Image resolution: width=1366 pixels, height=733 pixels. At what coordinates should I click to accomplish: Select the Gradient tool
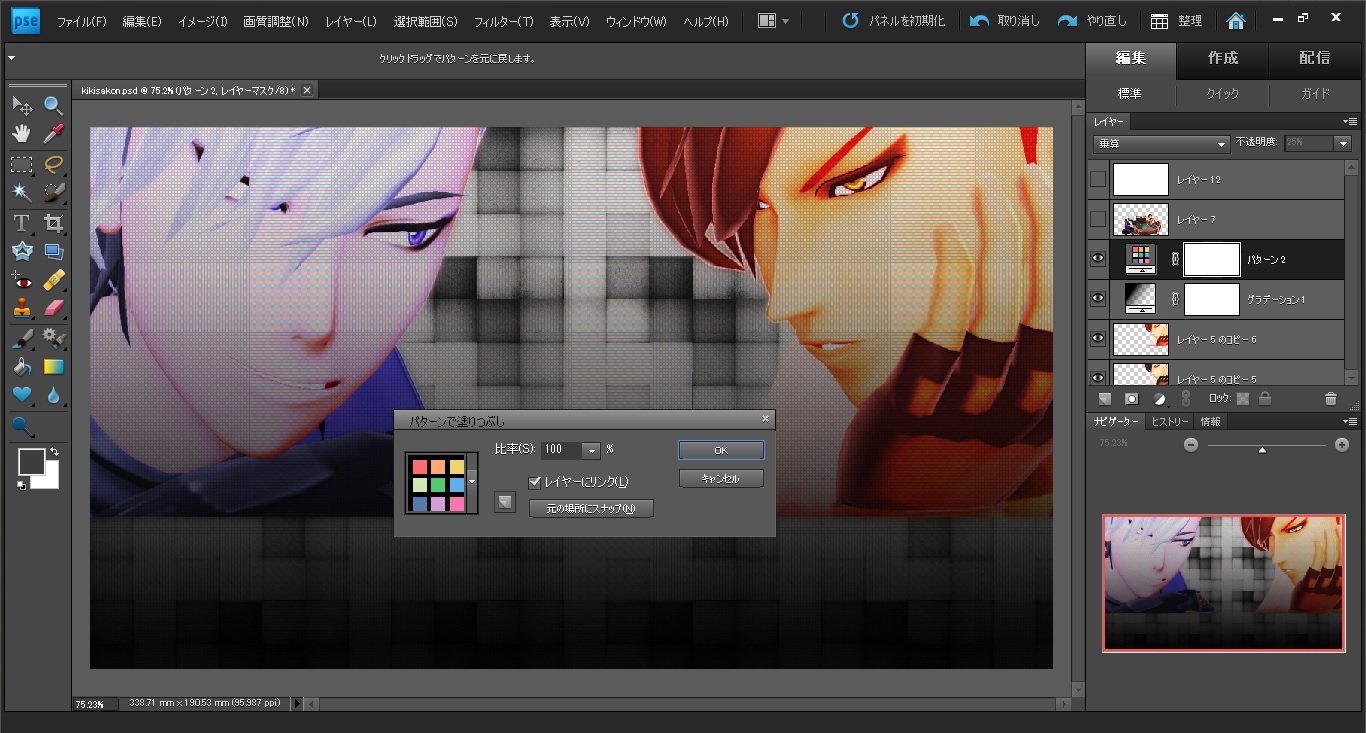pos(53,366)
